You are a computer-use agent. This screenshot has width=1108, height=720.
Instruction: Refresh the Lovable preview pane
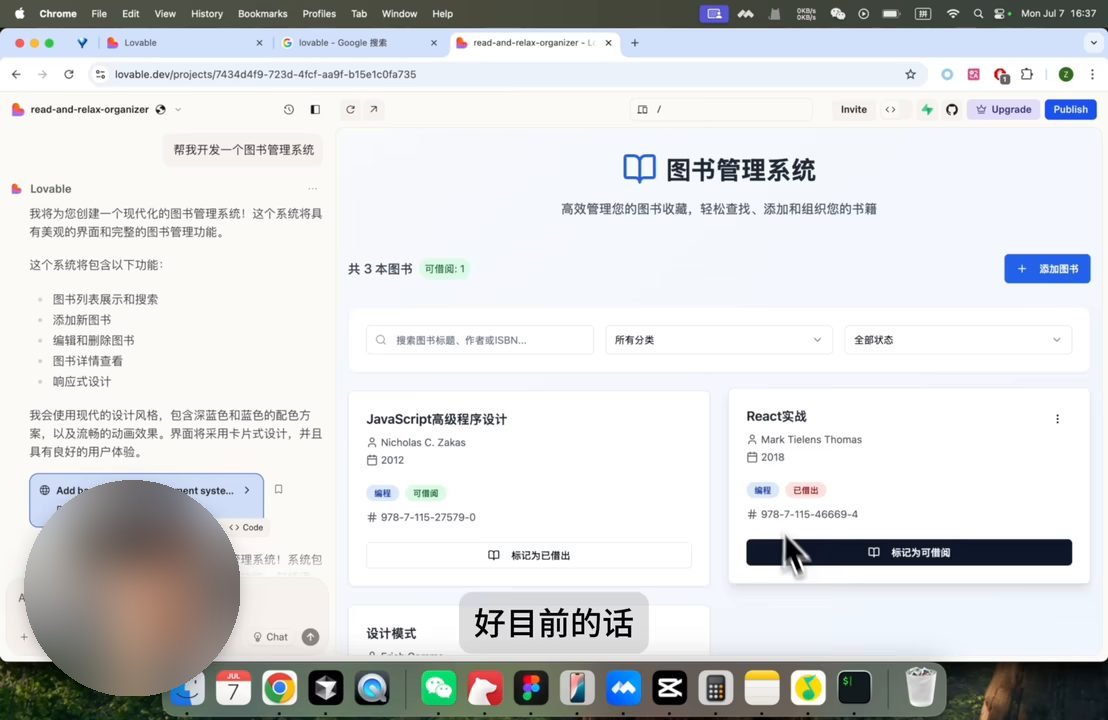[350, 110]
